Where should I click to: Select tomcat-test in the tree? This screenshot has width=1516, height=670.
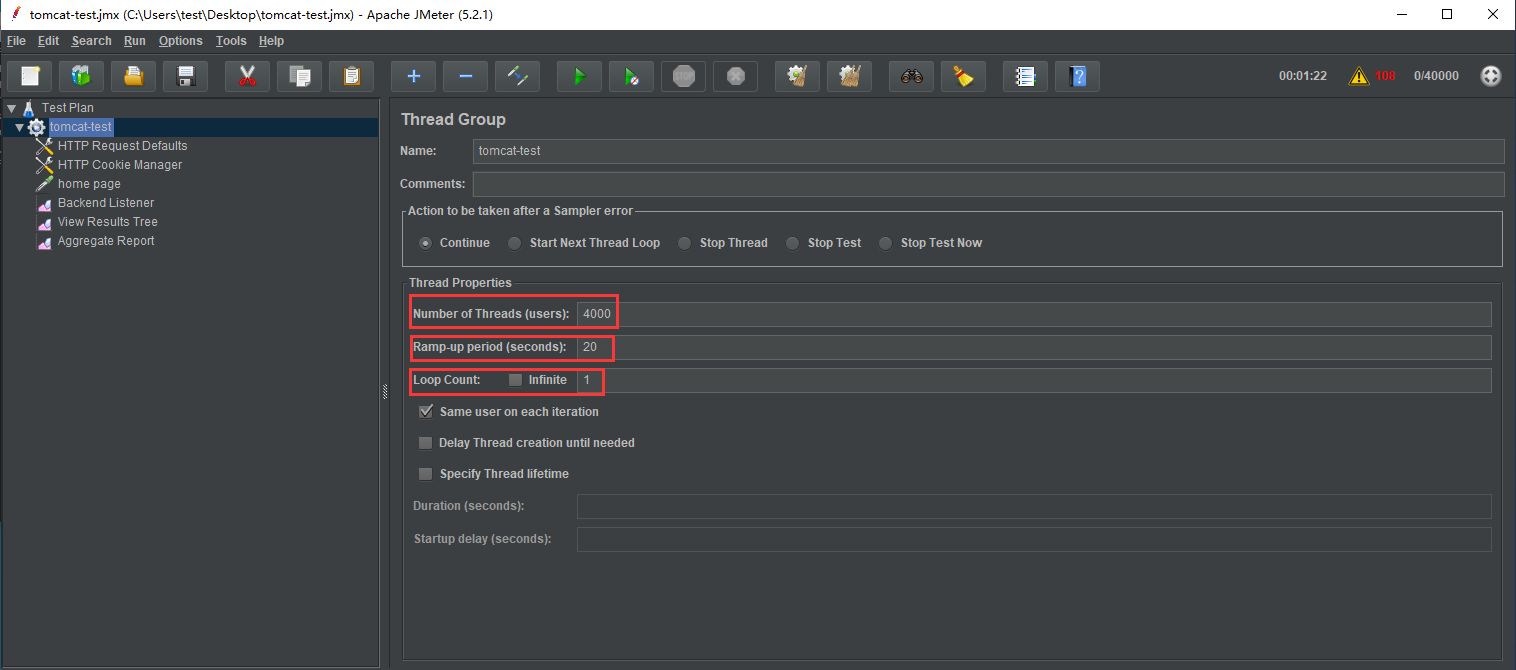(x=81, y=127)
